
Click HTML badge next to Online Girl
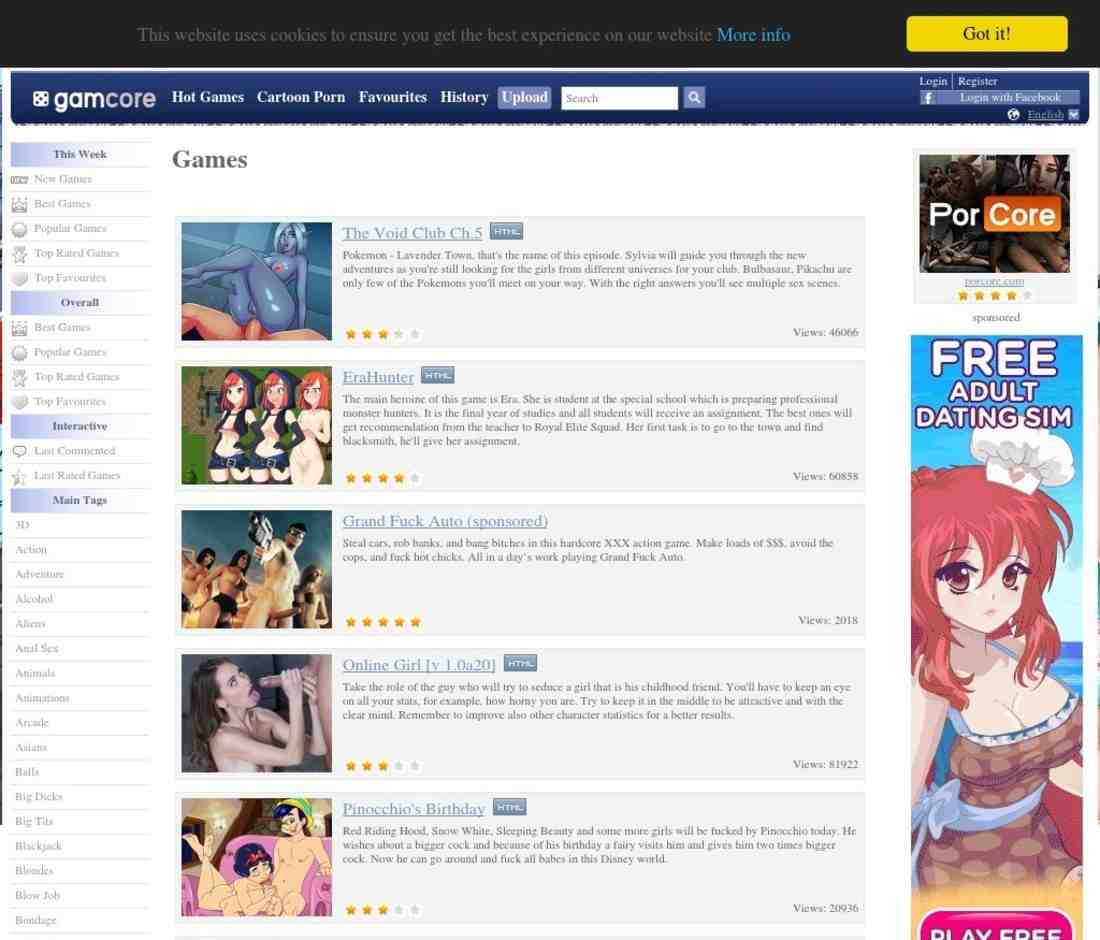(x=521, y=663)
